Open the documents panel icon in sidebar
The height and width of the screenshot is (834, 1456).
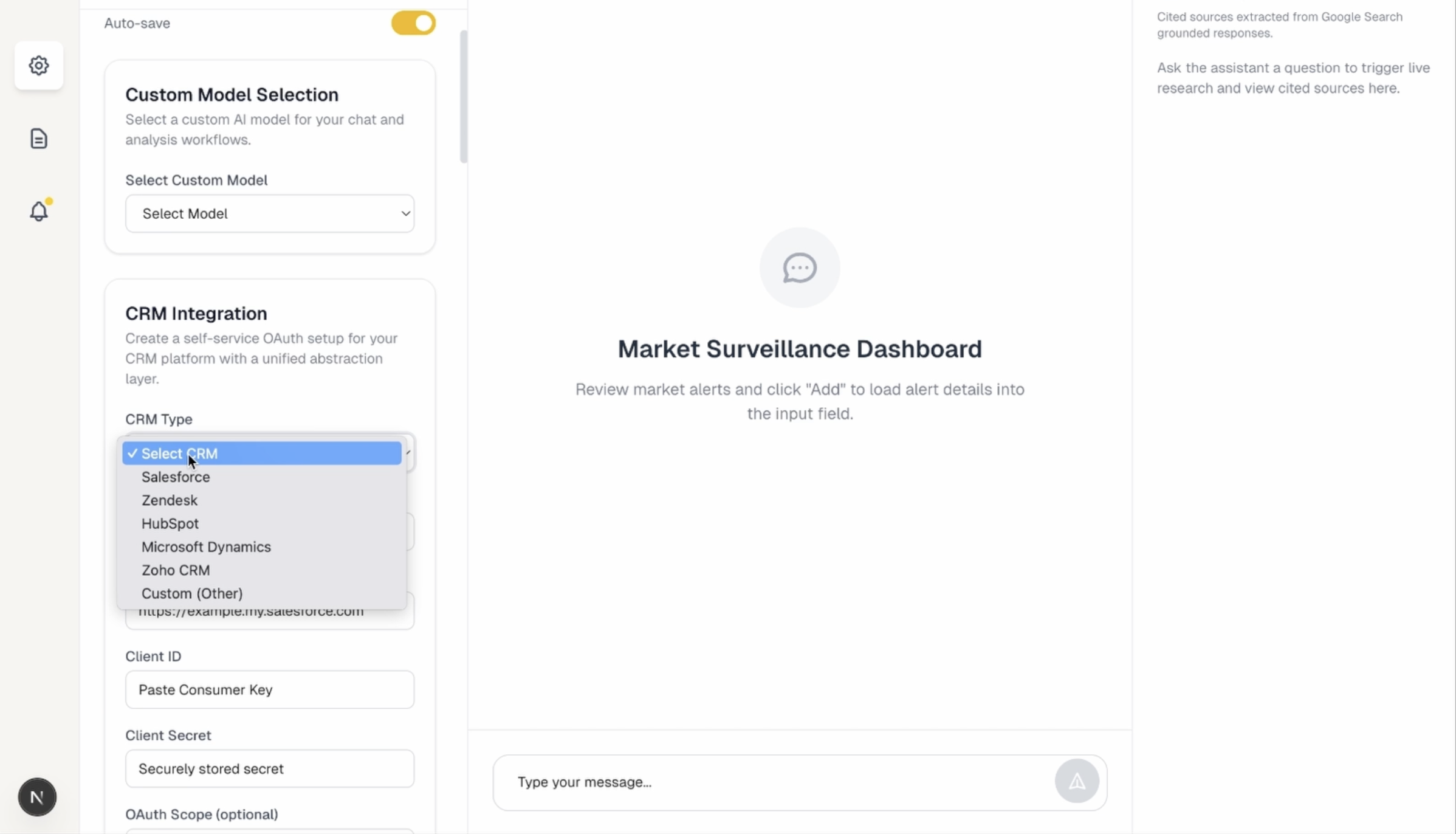click(x=38, y=139)
